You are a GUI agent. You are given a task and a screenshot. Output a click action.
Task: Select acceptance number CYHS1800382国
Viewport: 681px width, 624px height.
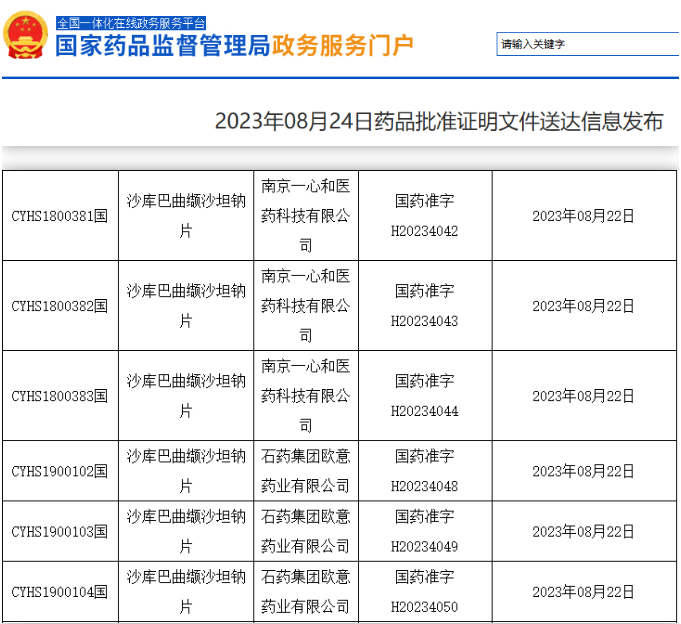59,306
